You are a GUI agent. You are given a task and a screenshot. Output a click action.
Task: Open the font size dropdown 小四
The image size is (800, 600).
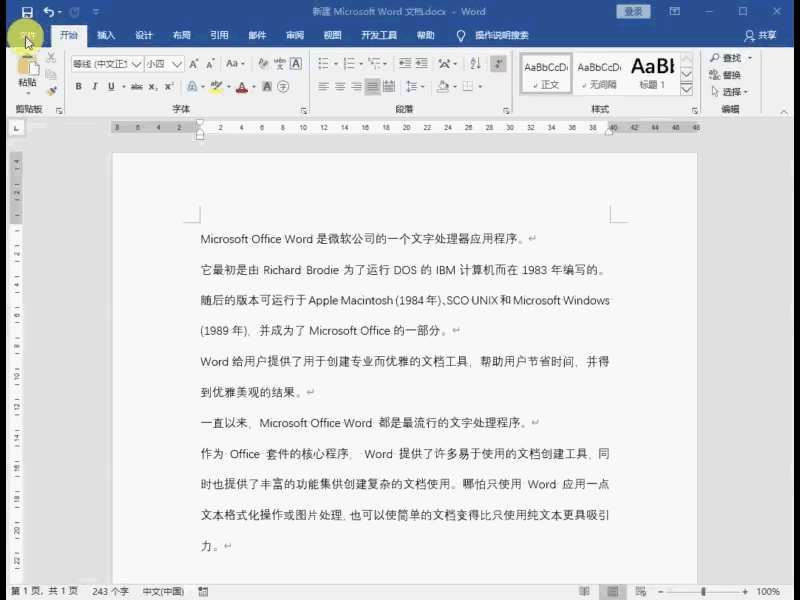(x=177, y=64)
